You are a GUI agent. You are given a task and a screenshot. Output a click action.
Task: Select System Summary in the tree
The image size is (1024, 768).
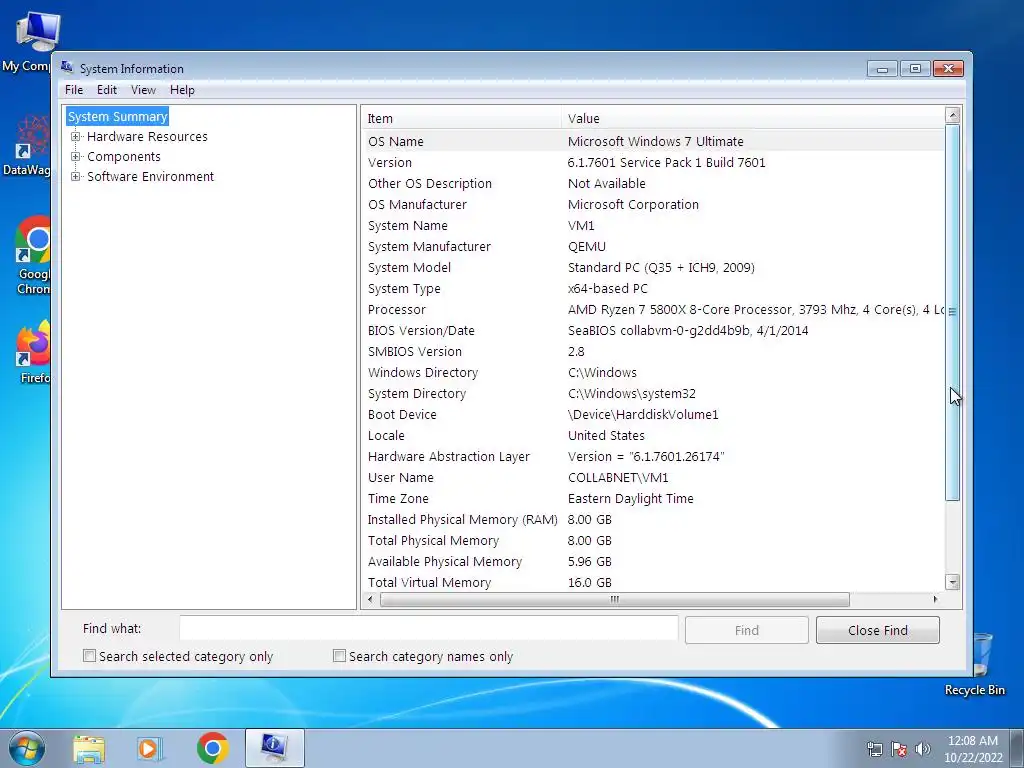tap(118, 116)
